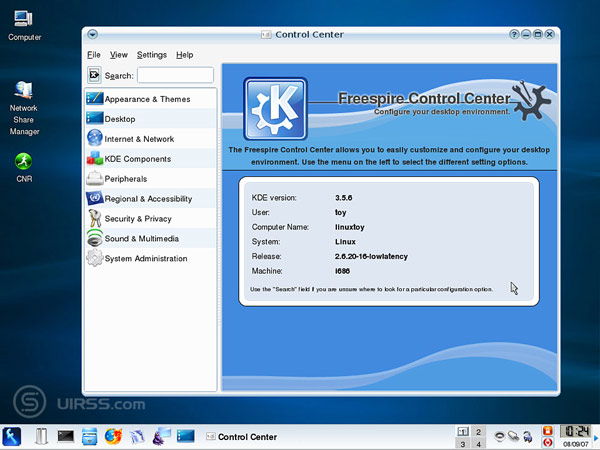Screen dimensions: 600x450
Task: Open the File menu
Action: [x=94, y=55]
